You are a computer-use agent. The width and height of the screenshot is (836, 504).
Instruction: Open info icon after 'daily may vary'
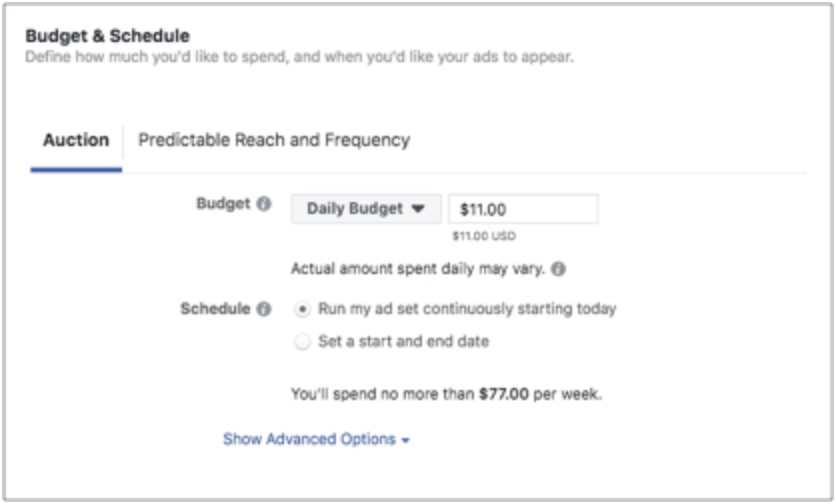[x=558, y=269]
